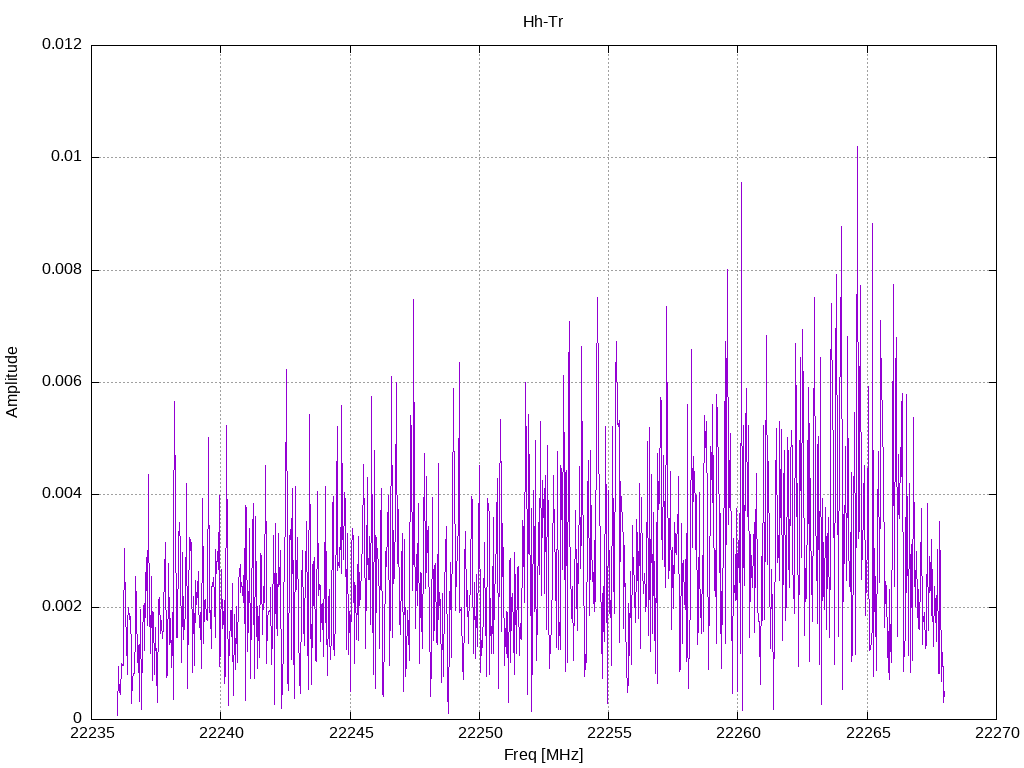Click x-axis tick value 22265
Viewport: 1024px width, 768px height.
tap(867, 733)
